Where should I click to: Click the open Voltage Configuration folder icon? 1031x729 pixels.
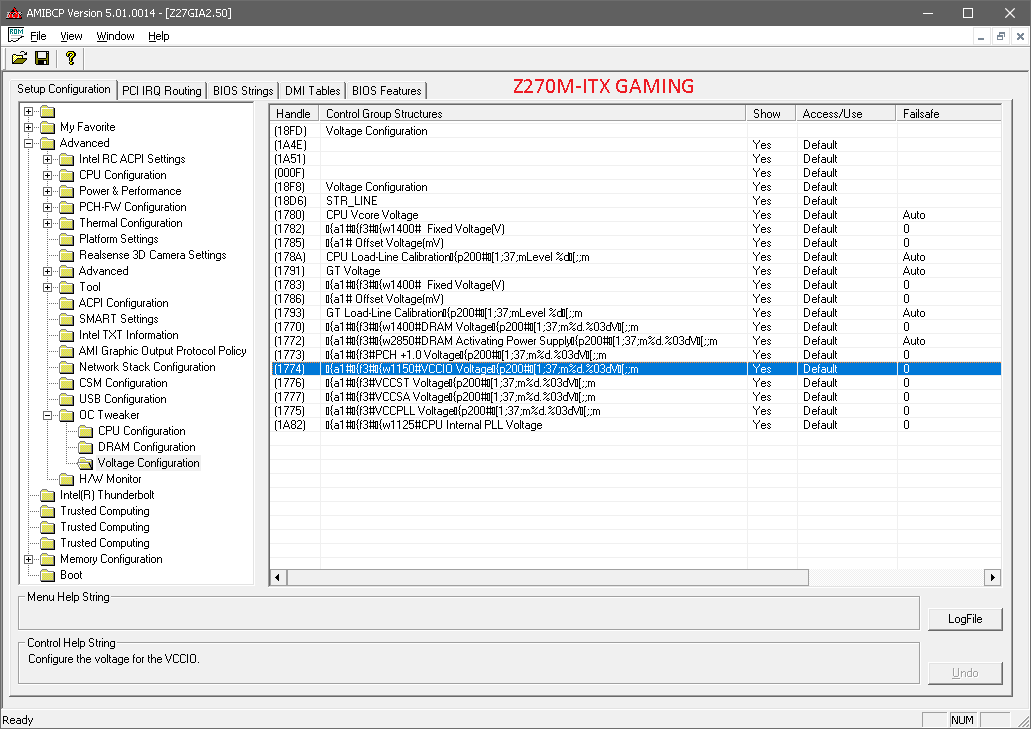pos(85,463)
